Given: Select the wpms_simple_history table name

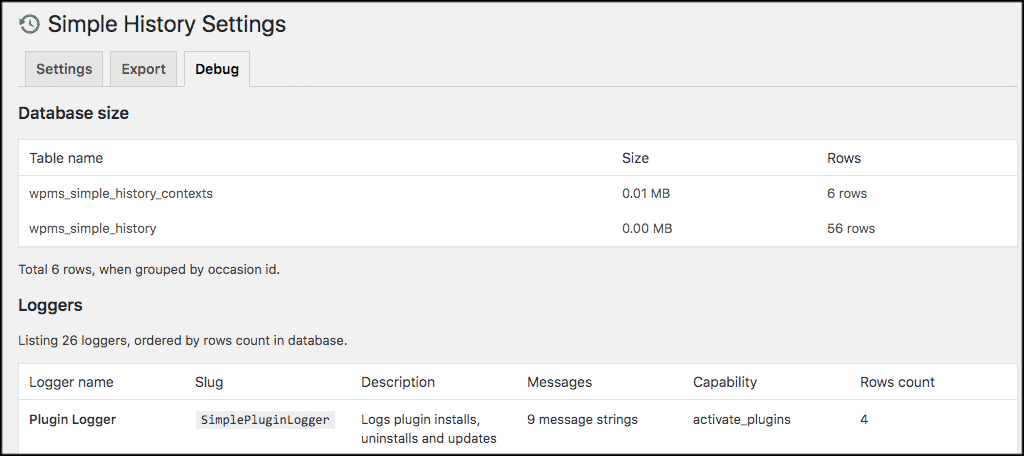Looking at the screenshot, I should [93, 228].
